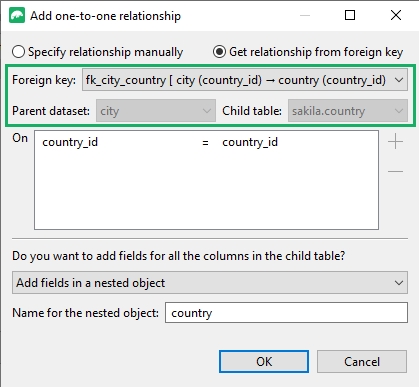Open the Parent dataset 'city' dropdown

coord(156,111)
